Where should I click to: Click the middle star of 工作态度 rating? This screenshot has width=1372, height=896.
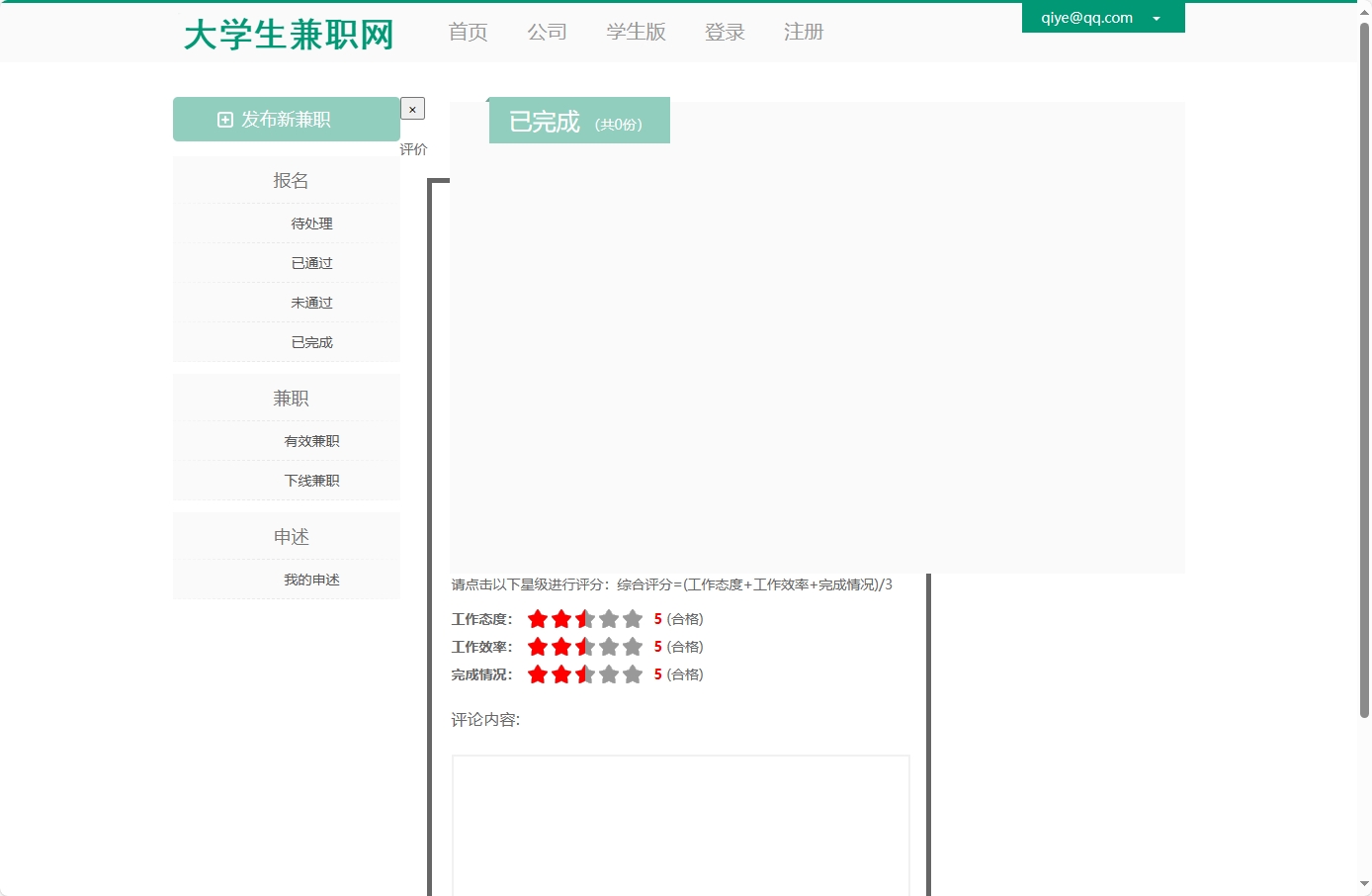coord(584,618)
